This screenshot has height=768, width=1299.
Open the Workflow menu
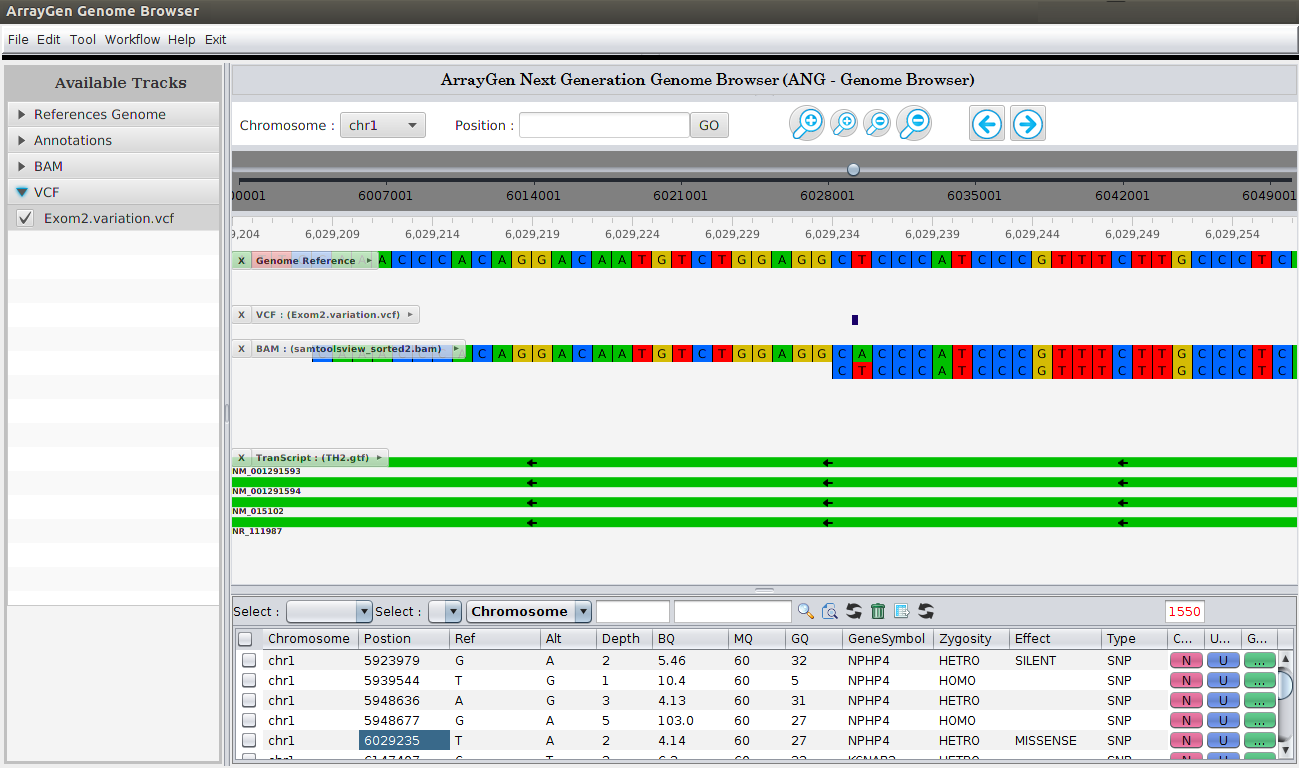(x=132, y=39)
